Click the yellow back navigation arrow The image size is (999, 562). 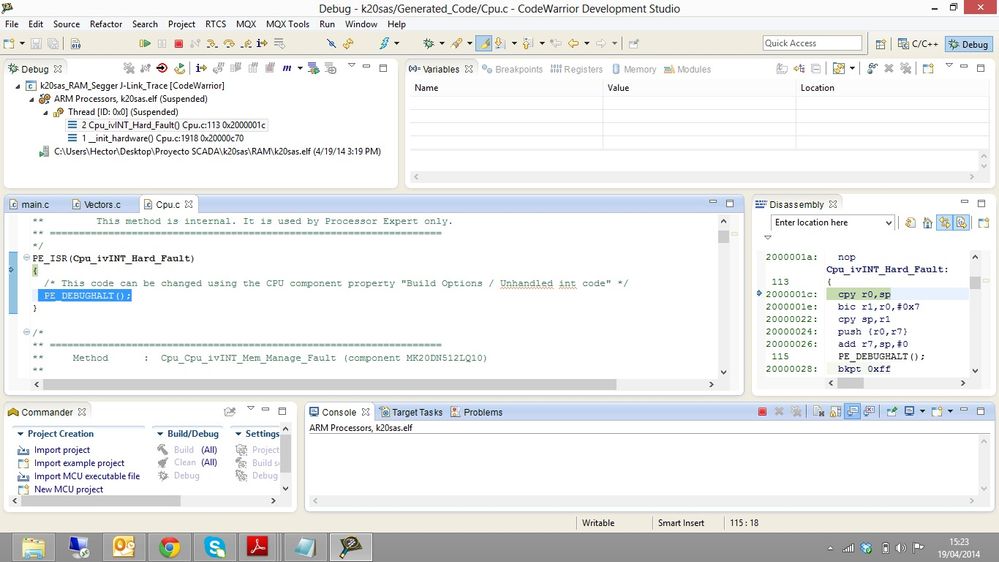click(x=573, y=43)
